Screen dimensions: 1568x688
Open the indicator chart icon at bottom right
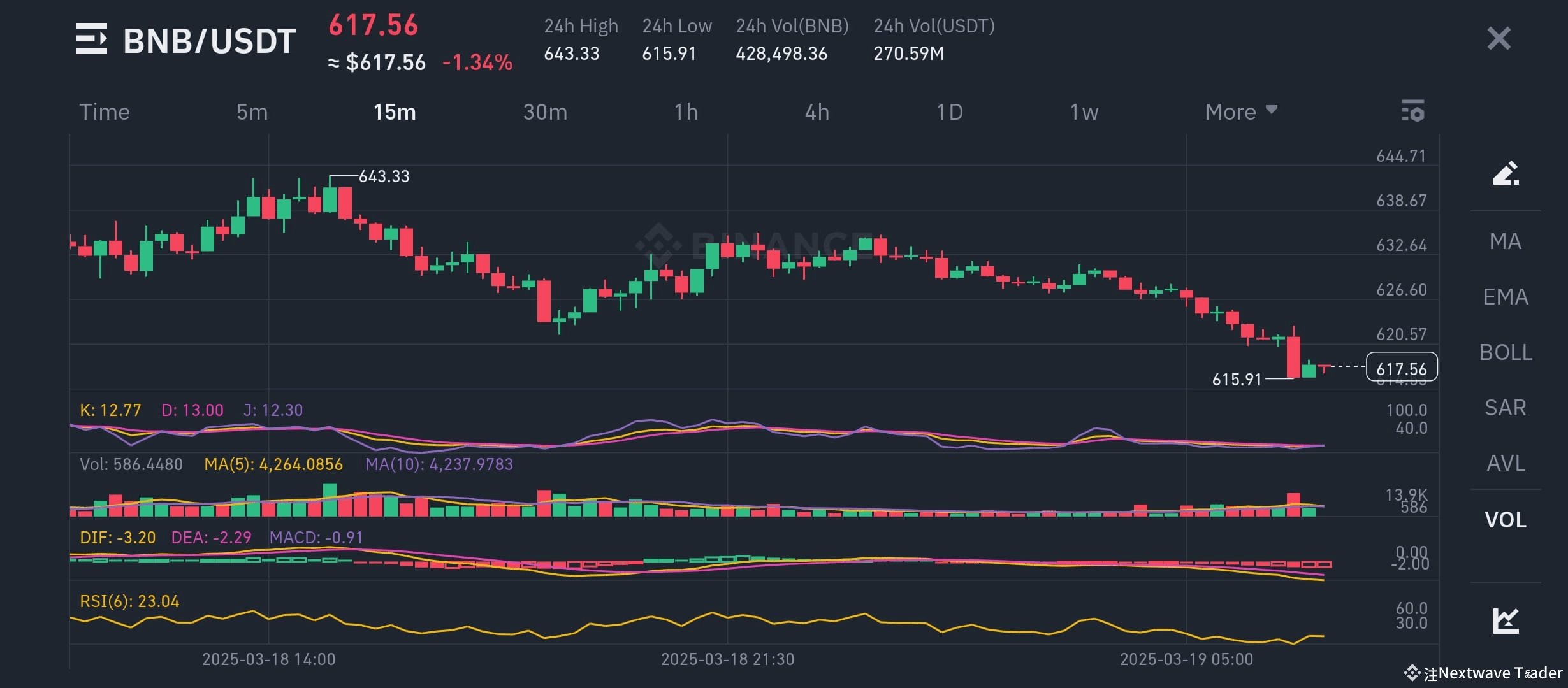(1504, 620)
